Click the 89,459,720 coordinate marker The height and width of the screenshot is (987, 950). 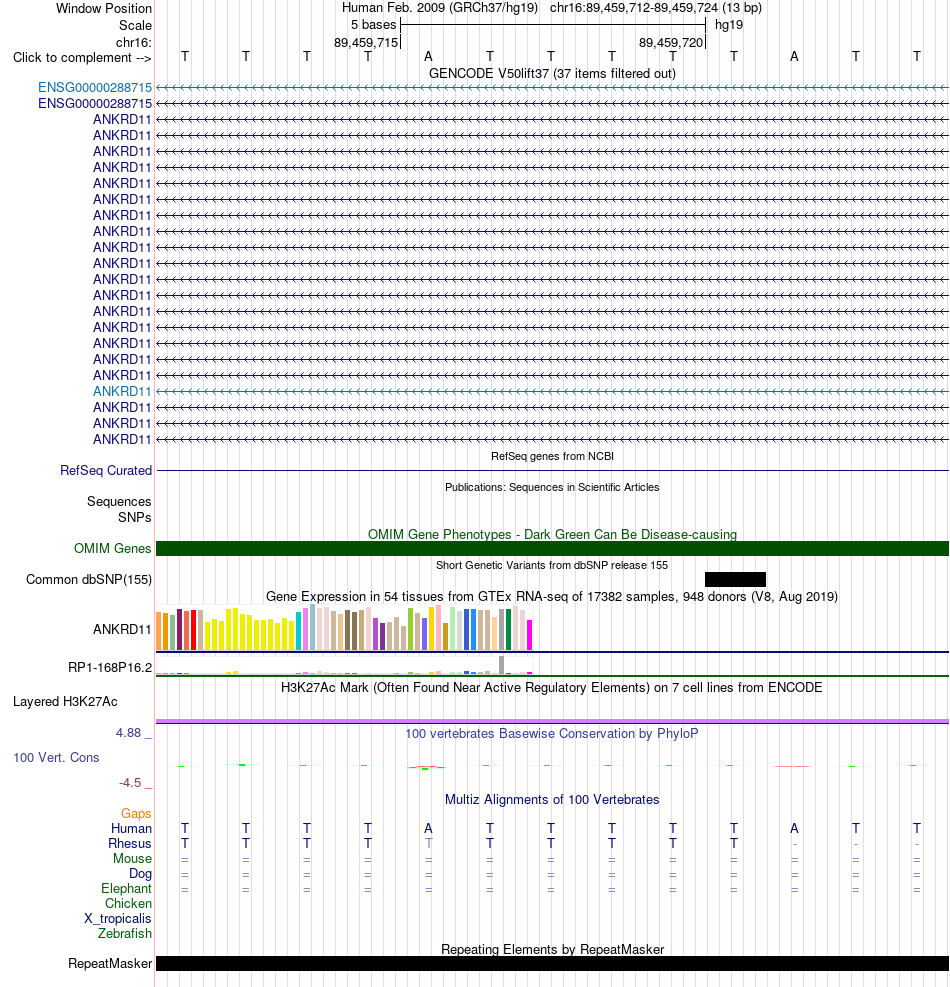[671, 42]
